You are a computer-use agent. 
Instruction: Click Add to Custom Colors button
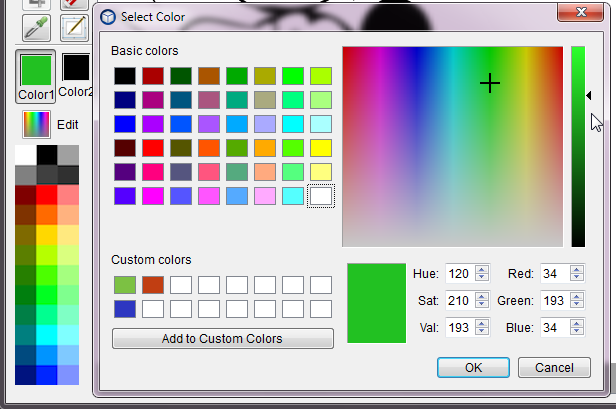(223, 338)
